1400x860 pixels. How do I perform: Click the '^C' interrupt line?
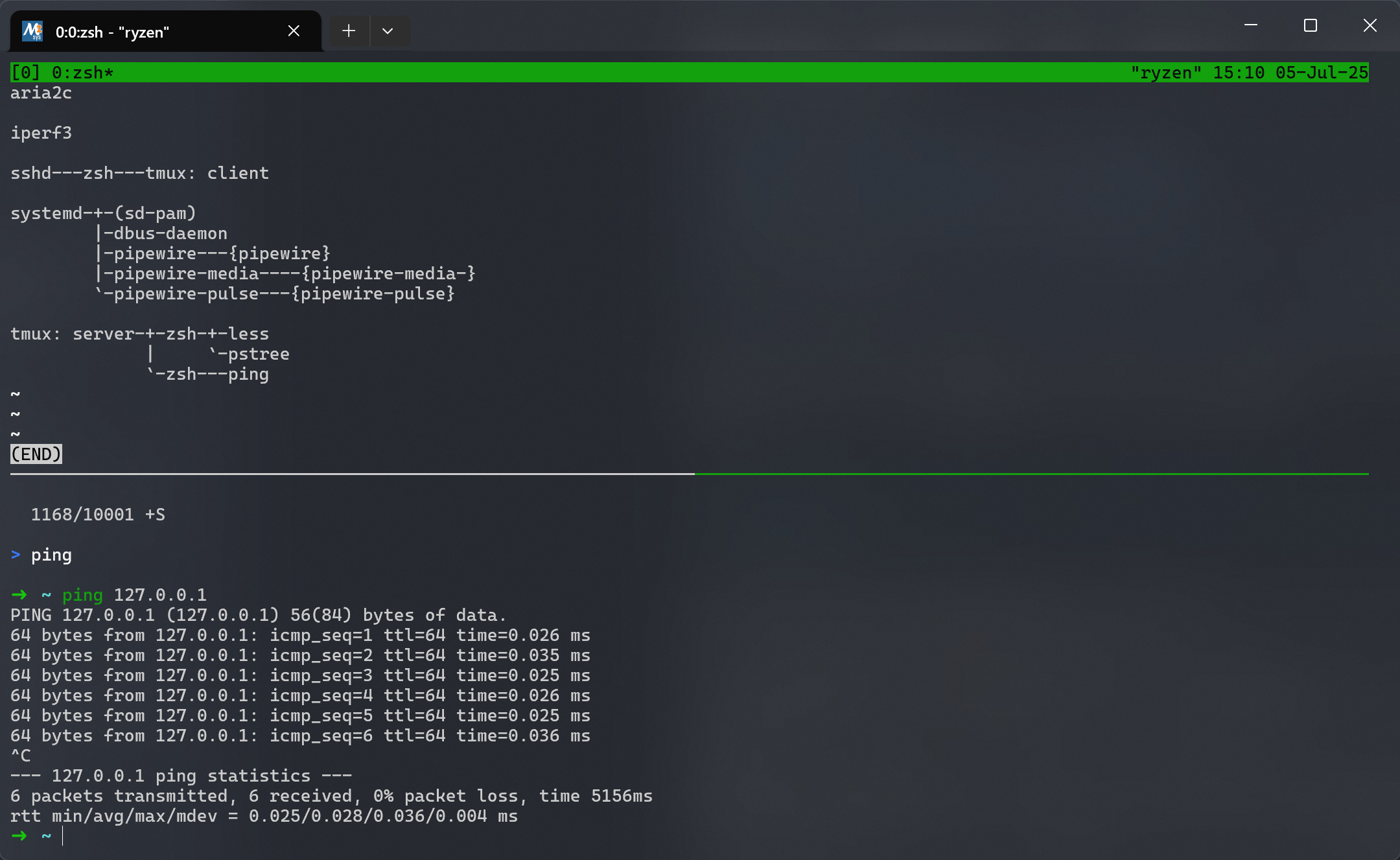click(21, 756)
